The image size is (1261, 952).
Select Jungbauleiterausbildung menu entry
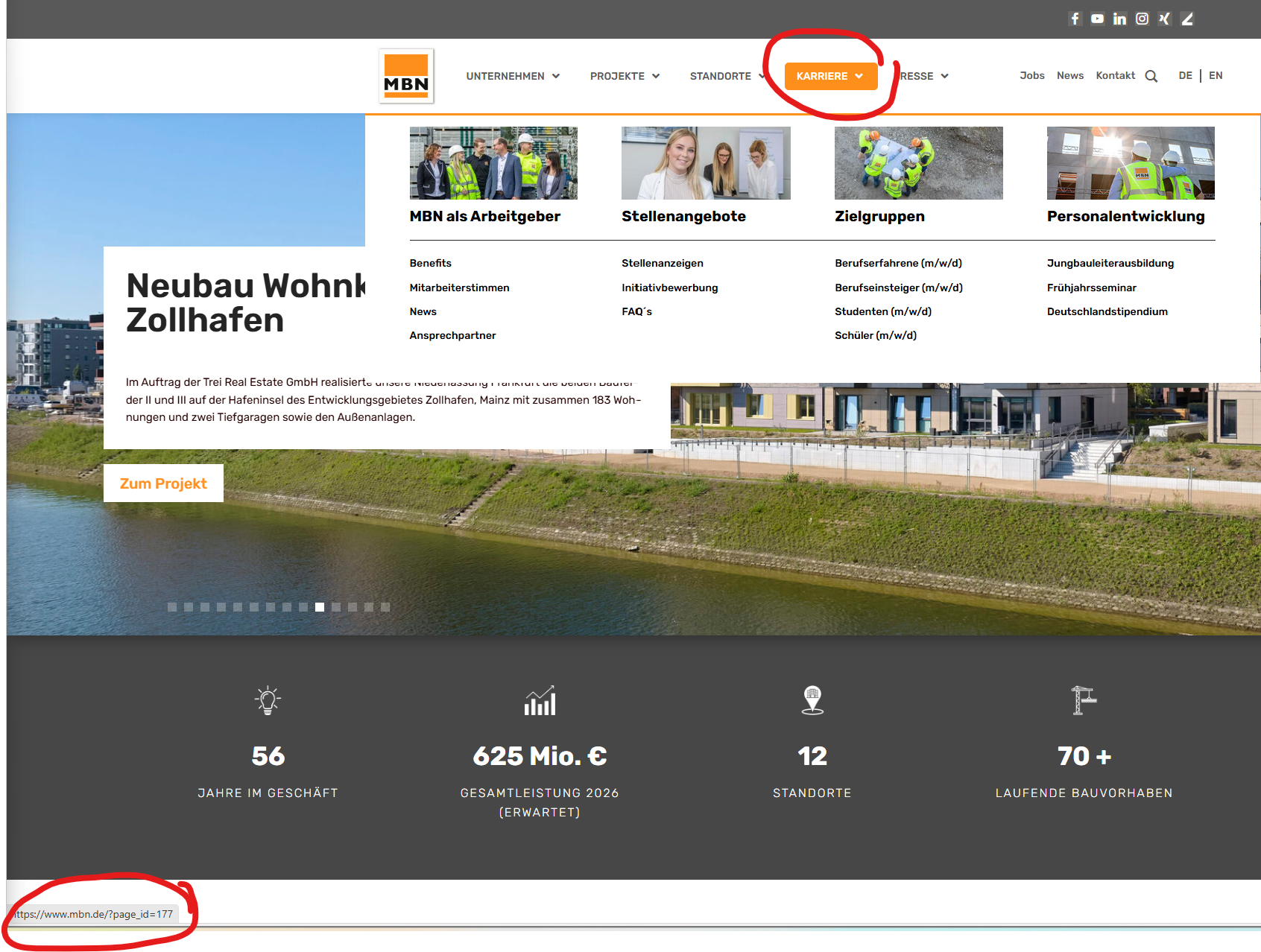point(1110,263)
